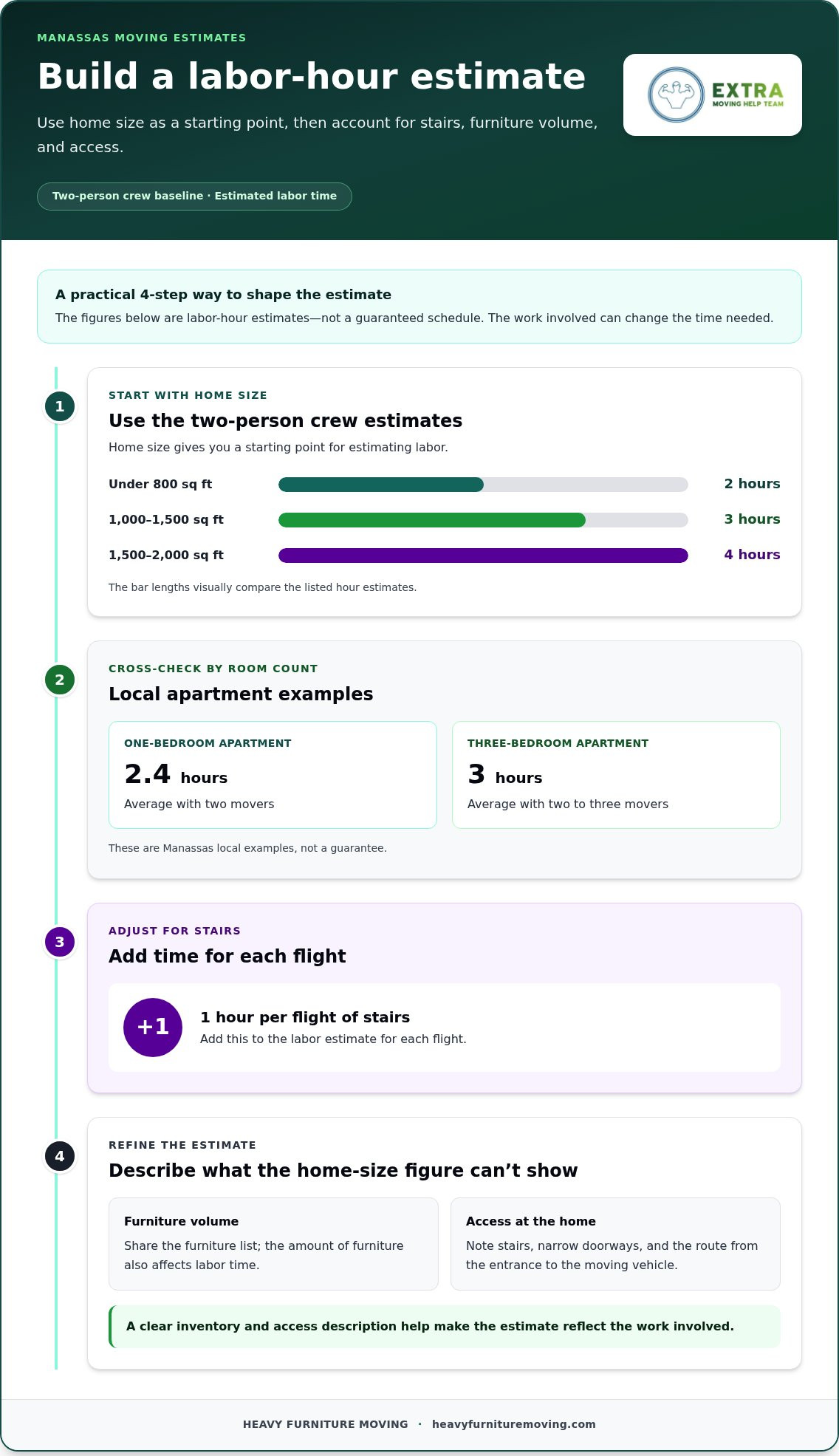The width and height of the screenshot is (839, 1456).
Task: Click the Two-person crew baseline pill
Action: click(194, 196)
